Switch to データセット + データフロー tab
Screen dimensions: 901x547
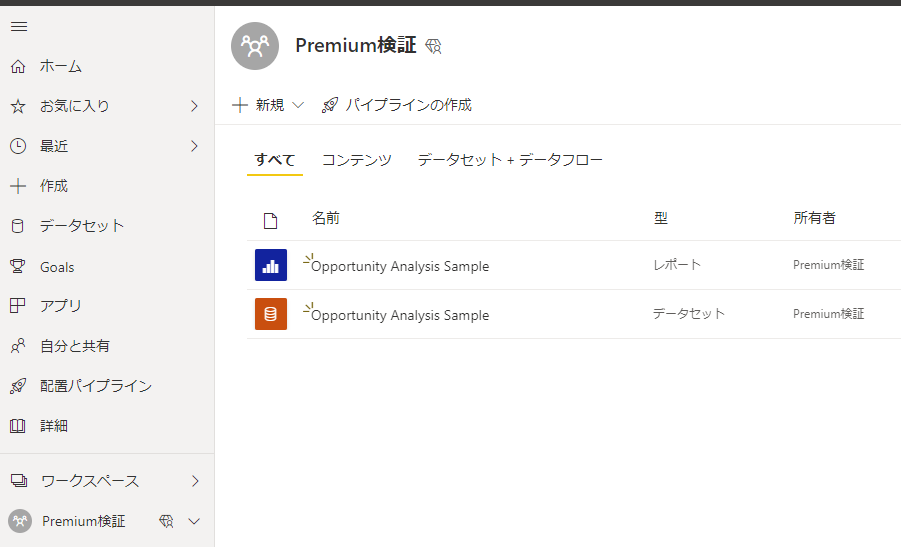point(510,160)
